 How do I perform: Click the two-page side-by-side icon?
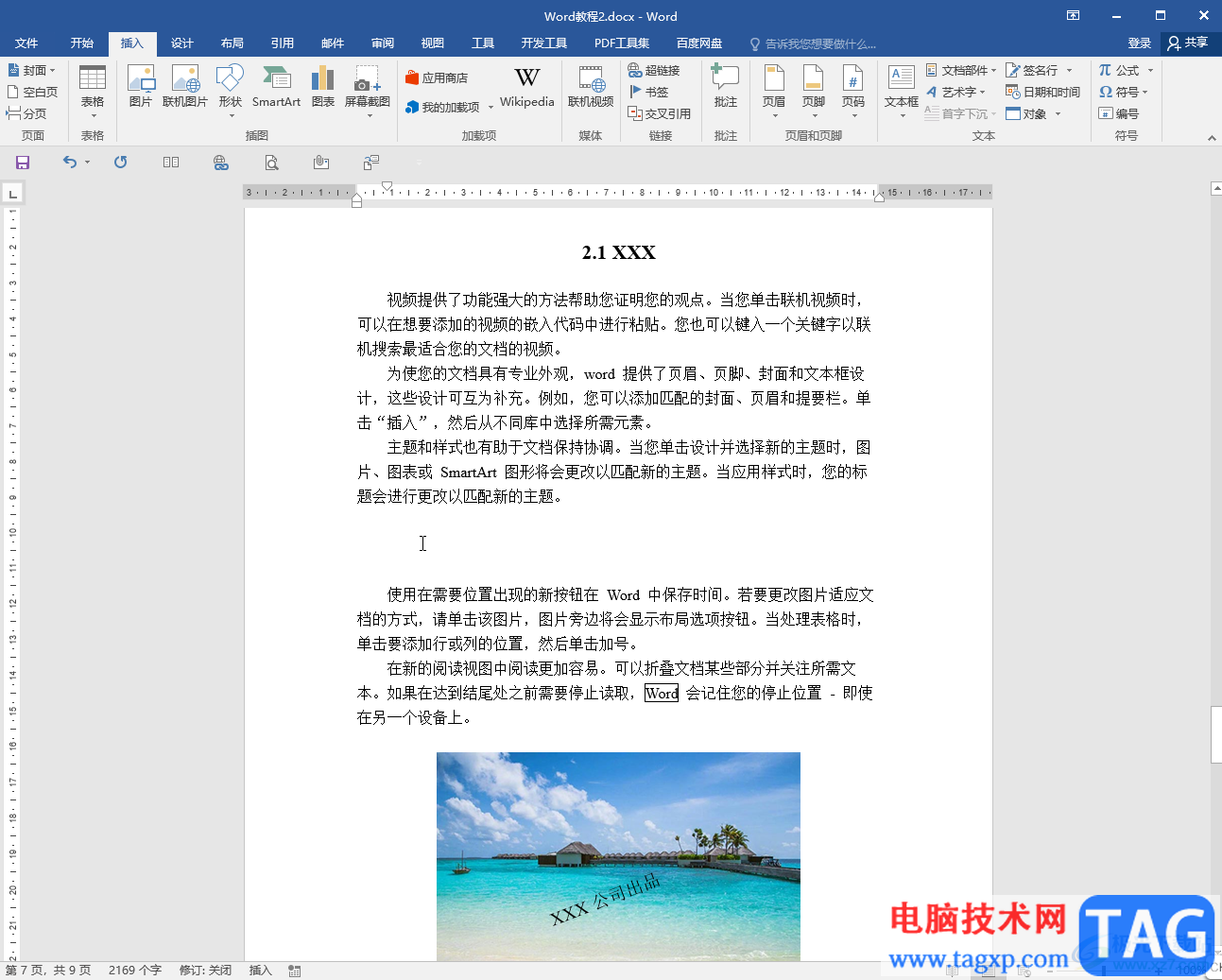click(171, 163)
